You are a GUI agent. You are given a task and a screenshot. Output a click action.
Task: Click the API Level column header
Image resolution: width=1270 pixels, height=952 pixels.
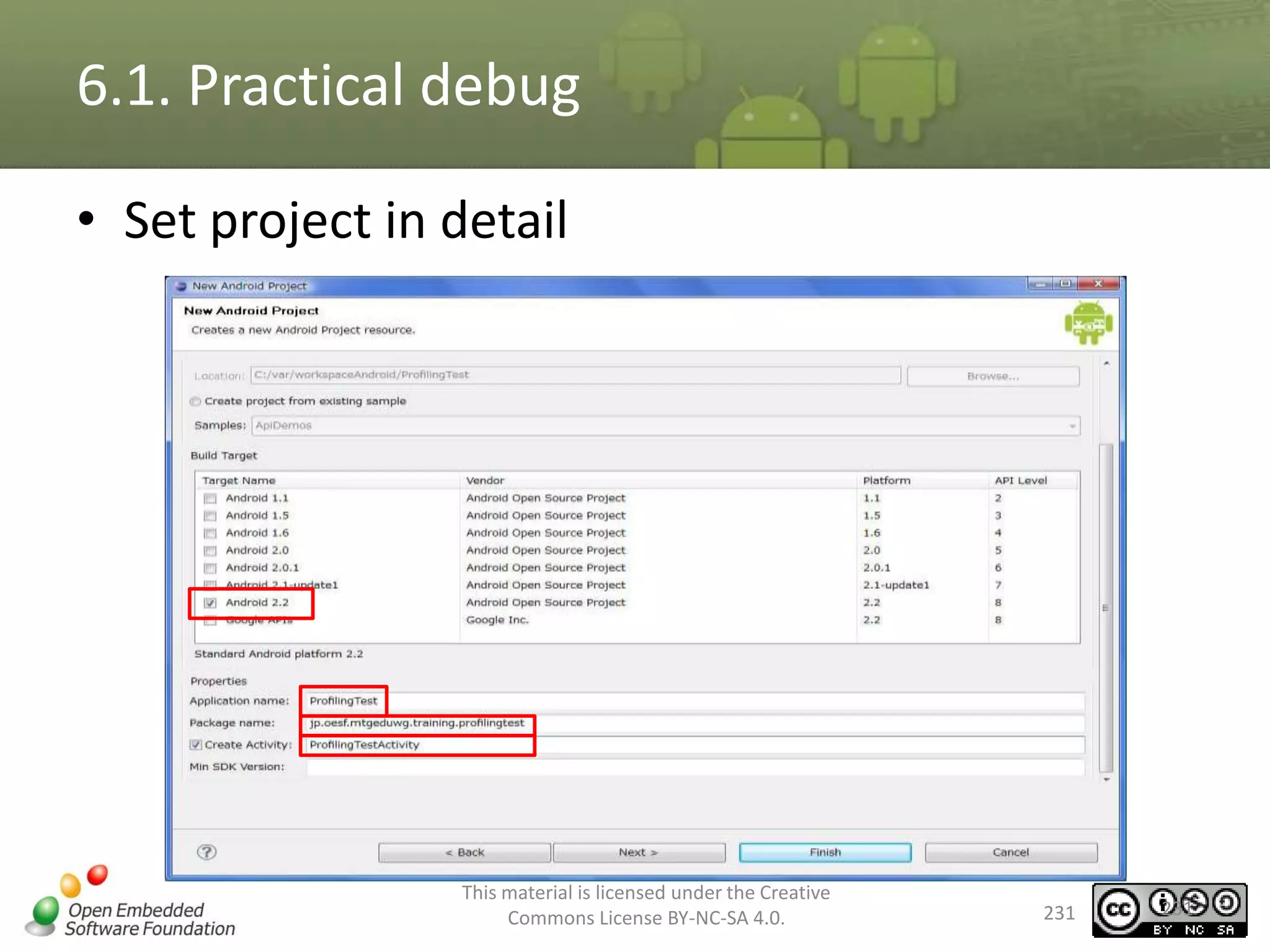[1021, 480]
